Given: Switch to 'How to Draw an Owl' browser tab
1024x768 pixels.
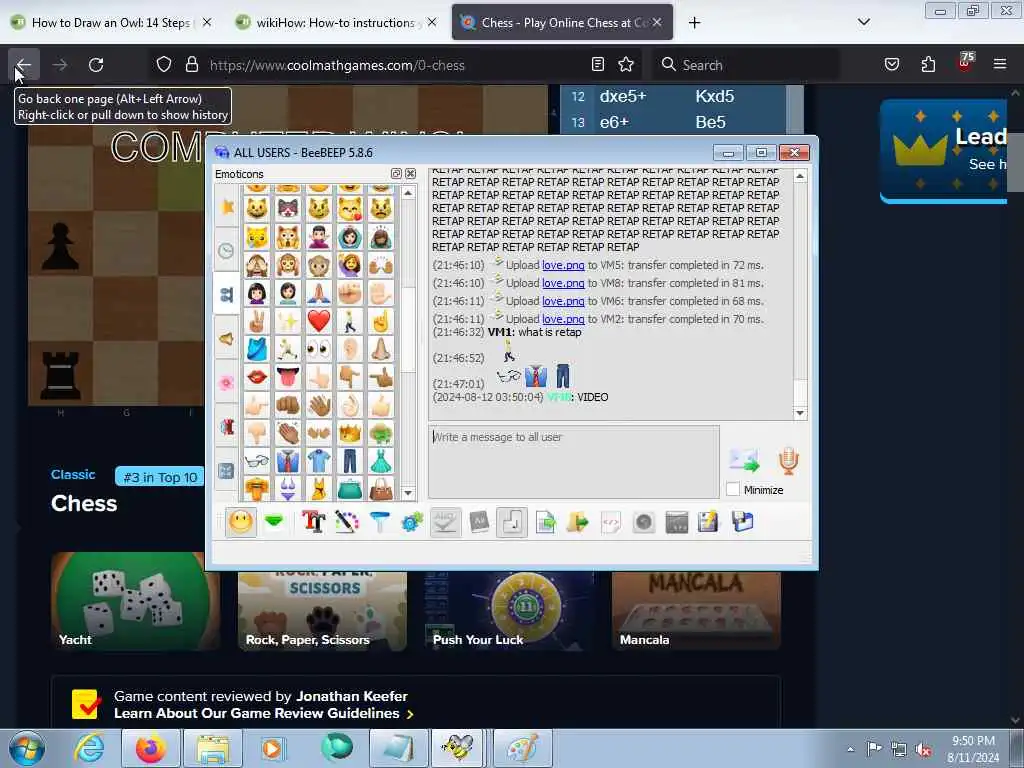Looking at the screenshot, I should (112, 22).
